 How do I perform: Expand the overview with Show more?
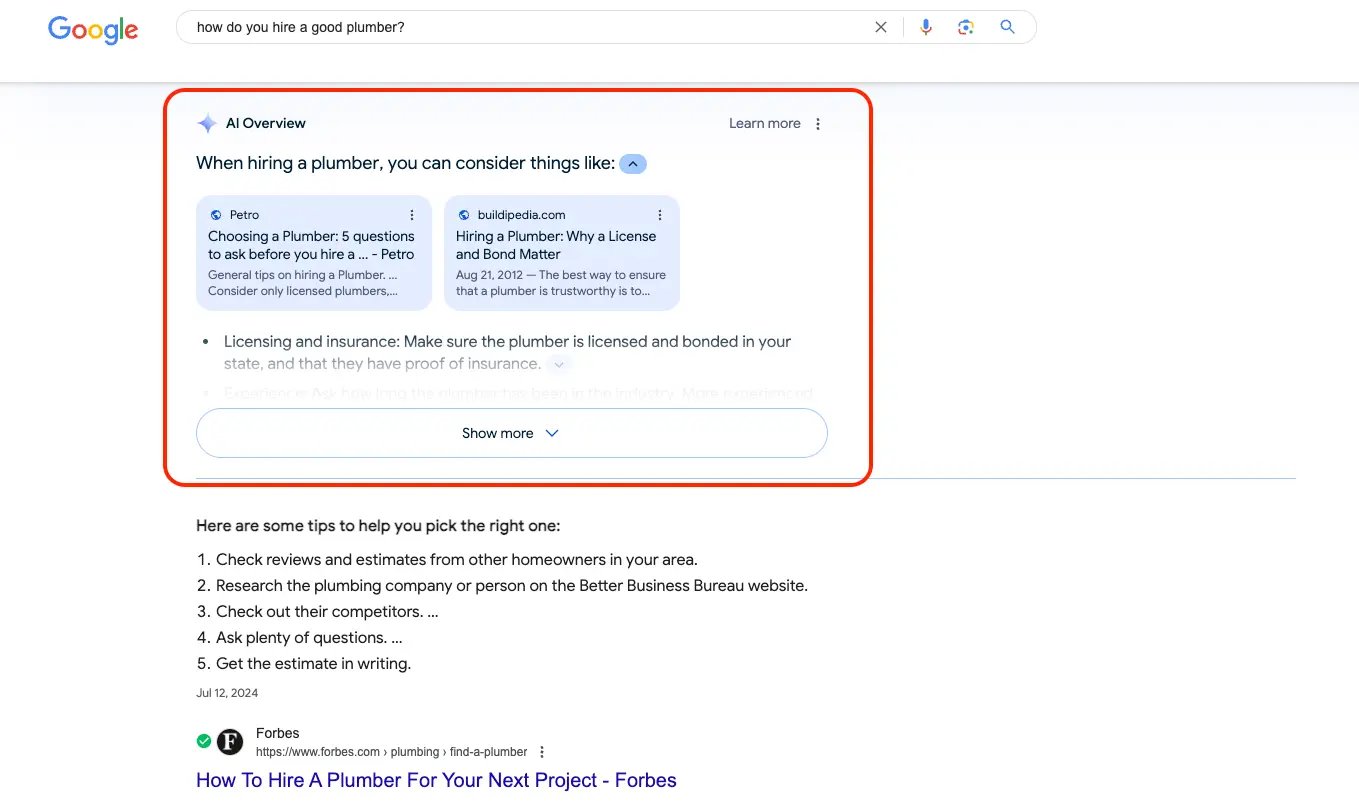click(512, 433)
